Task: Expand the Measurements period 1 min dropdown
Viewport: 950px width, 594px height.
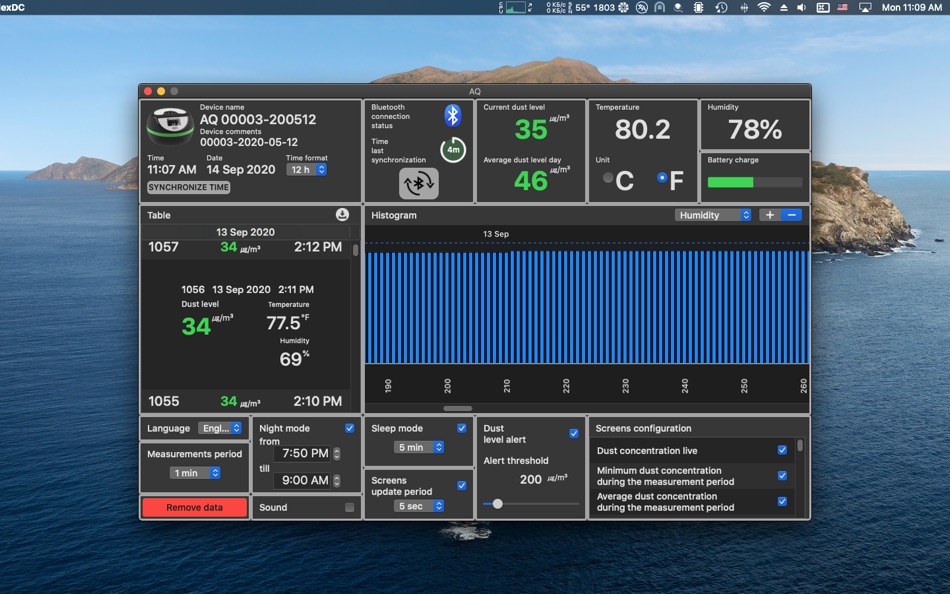Action: pos(196,473)
